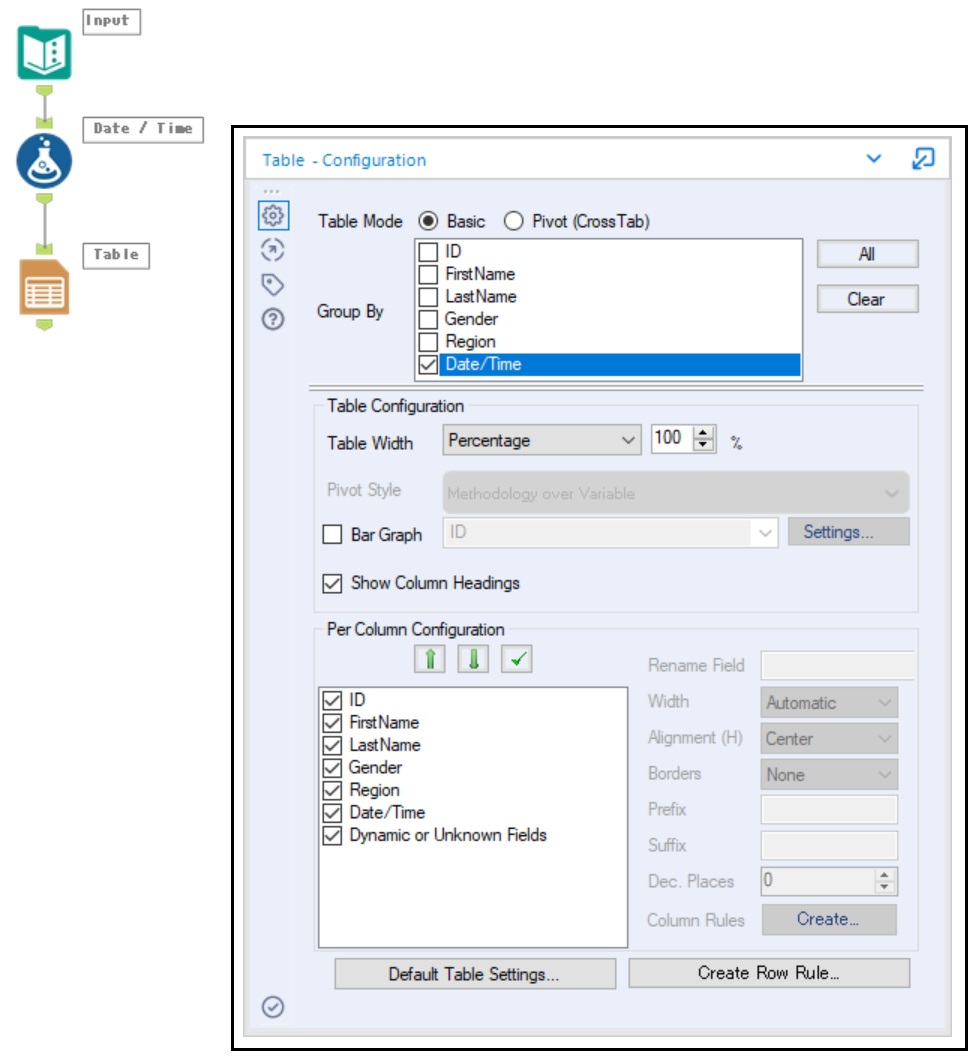Viewport: 980px width, 1060px height.
Task: Click the Suffix input field
Action: 829,845
